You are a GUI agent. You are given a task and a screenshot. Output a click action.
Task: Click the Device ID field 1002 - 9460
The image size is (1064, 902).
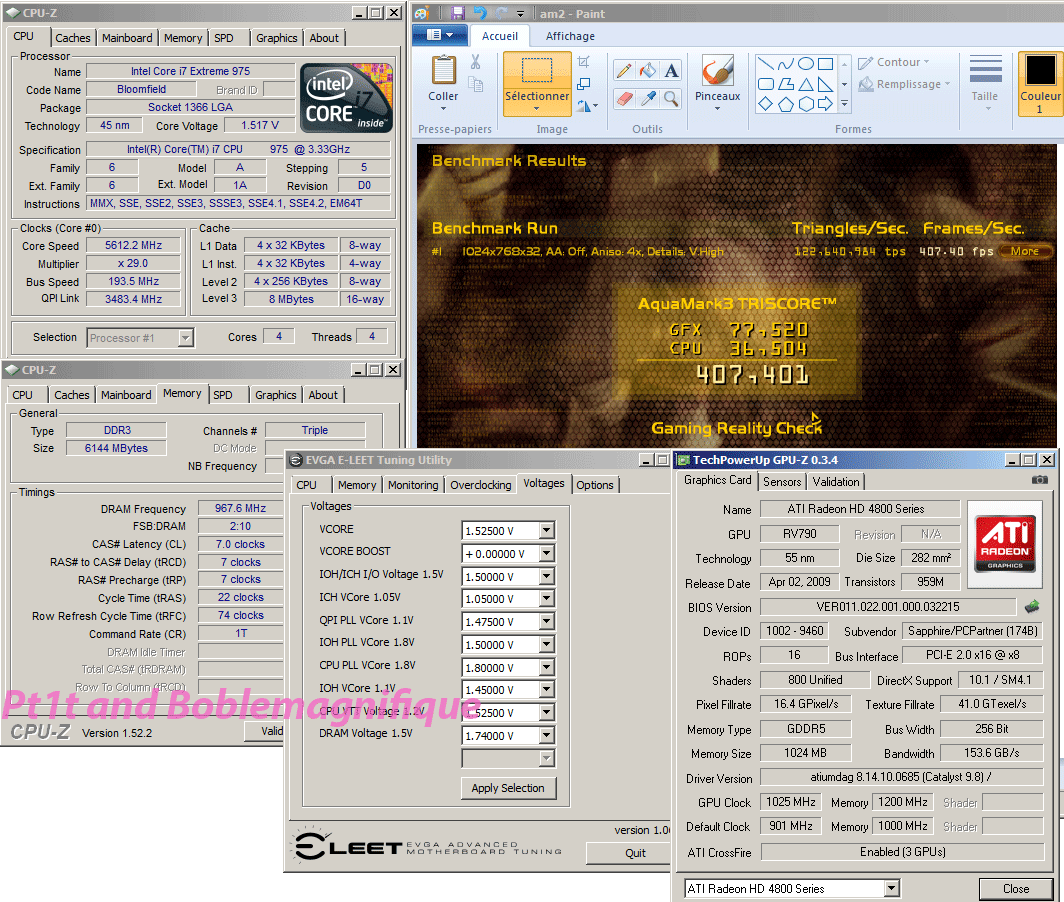[x=795, y=631]
